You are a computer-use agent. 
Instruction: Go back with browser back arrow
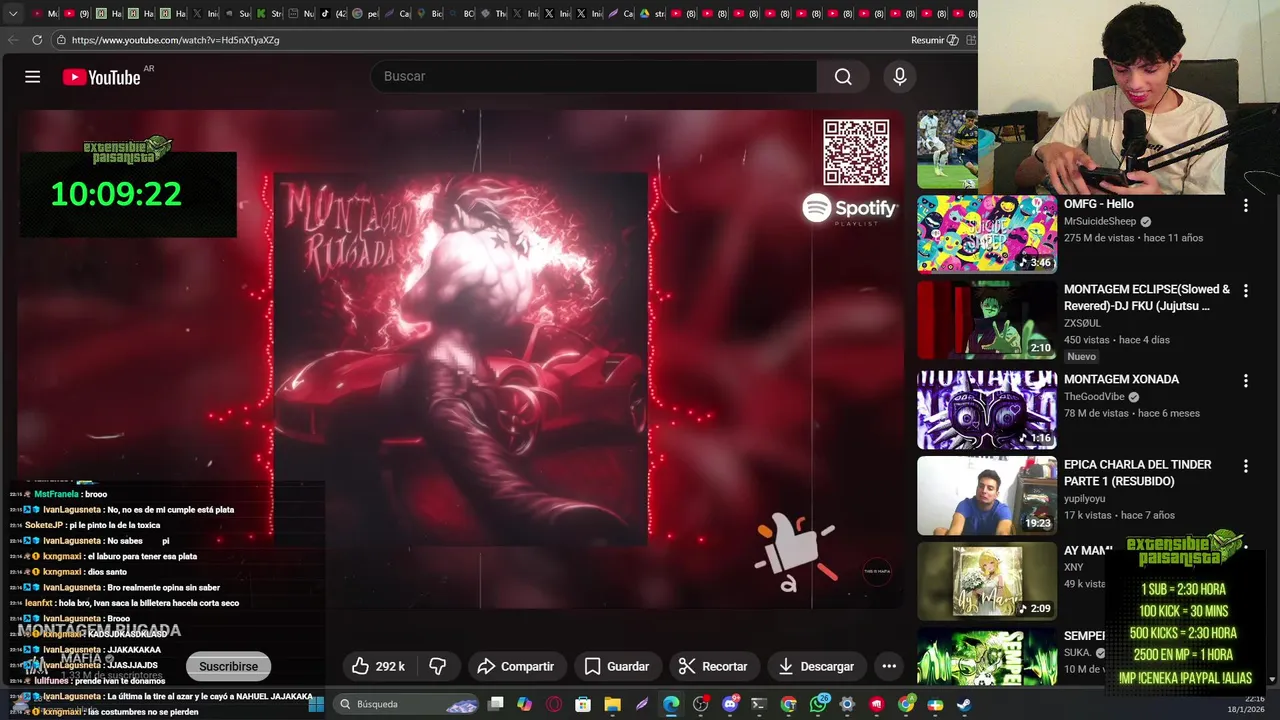click(13, 40)
